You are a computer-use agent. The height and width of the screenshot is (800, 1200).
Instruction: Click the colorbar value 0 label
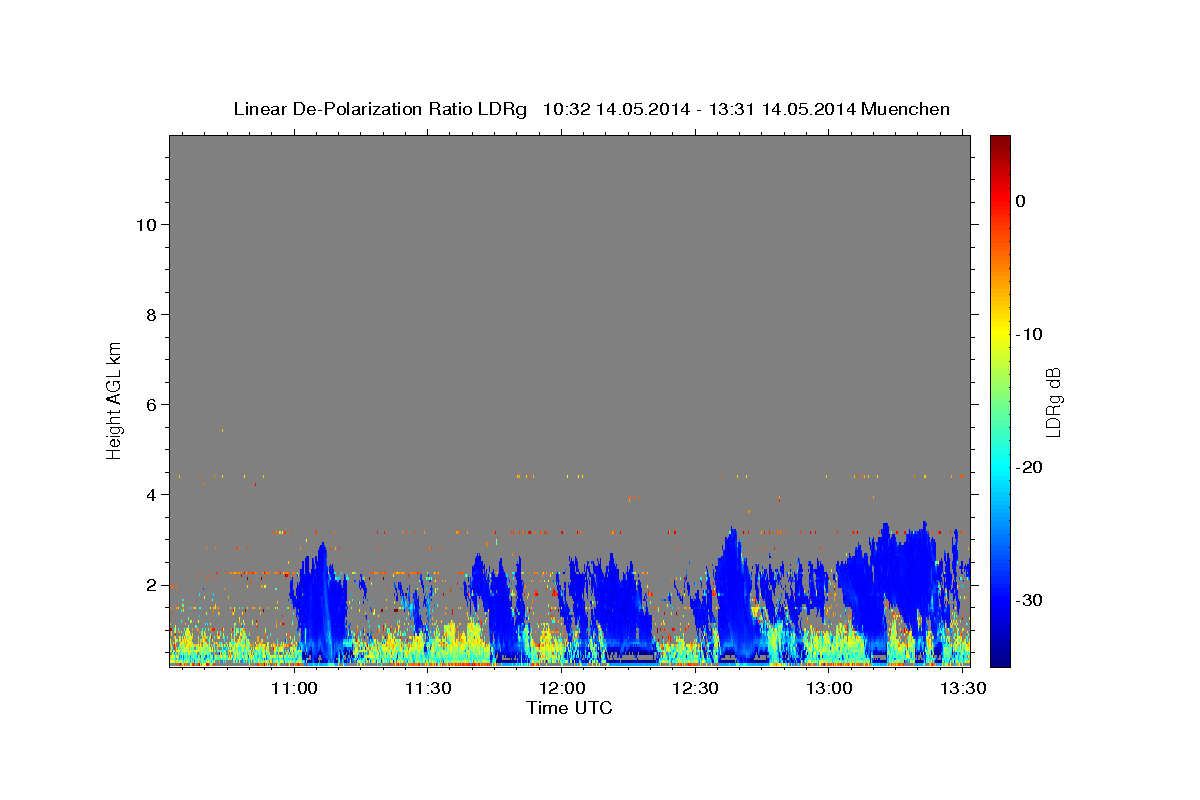(x=1021, y=201)
